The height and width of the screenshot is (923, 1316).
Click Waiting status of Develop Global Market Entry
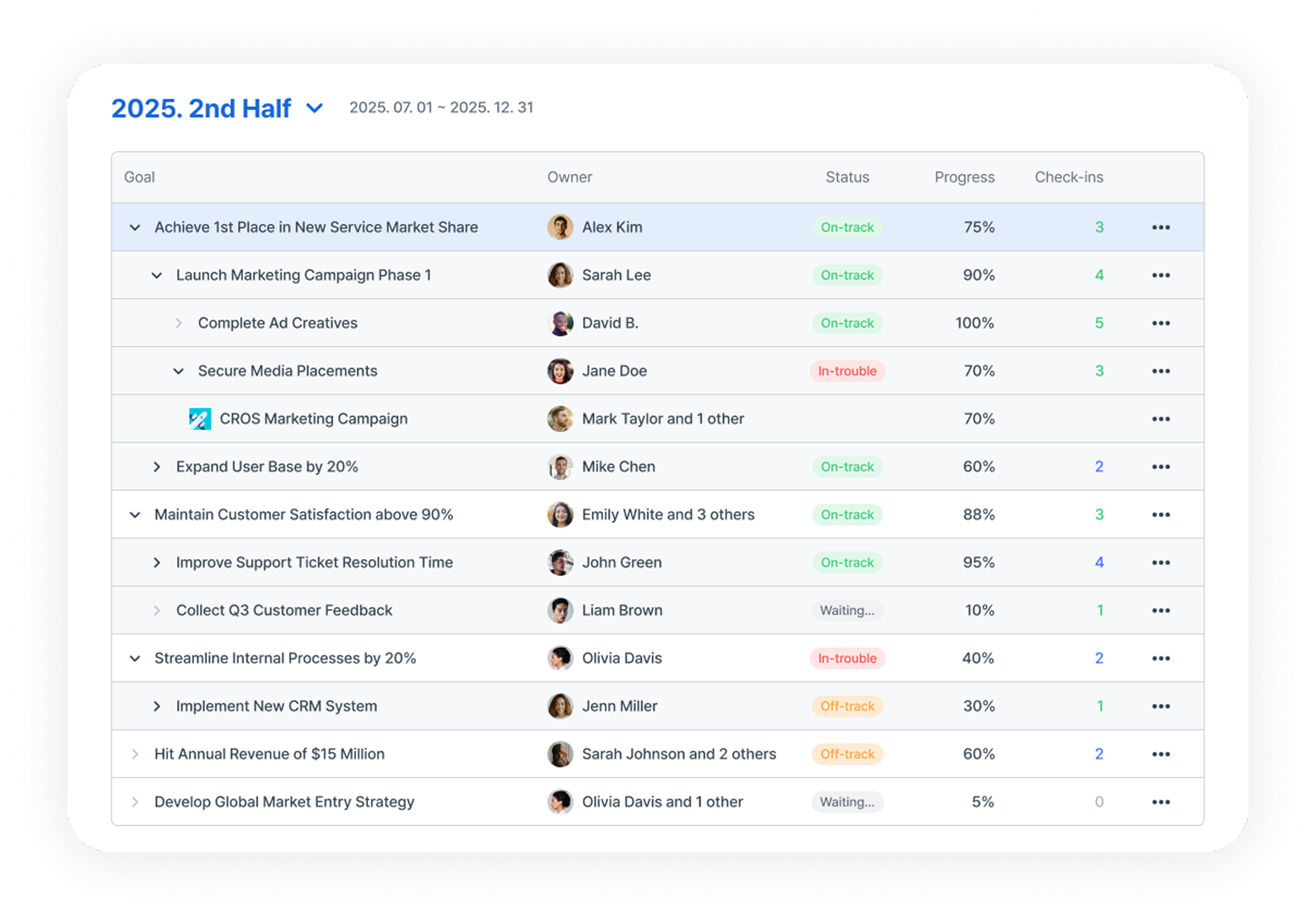coord(847,802)
